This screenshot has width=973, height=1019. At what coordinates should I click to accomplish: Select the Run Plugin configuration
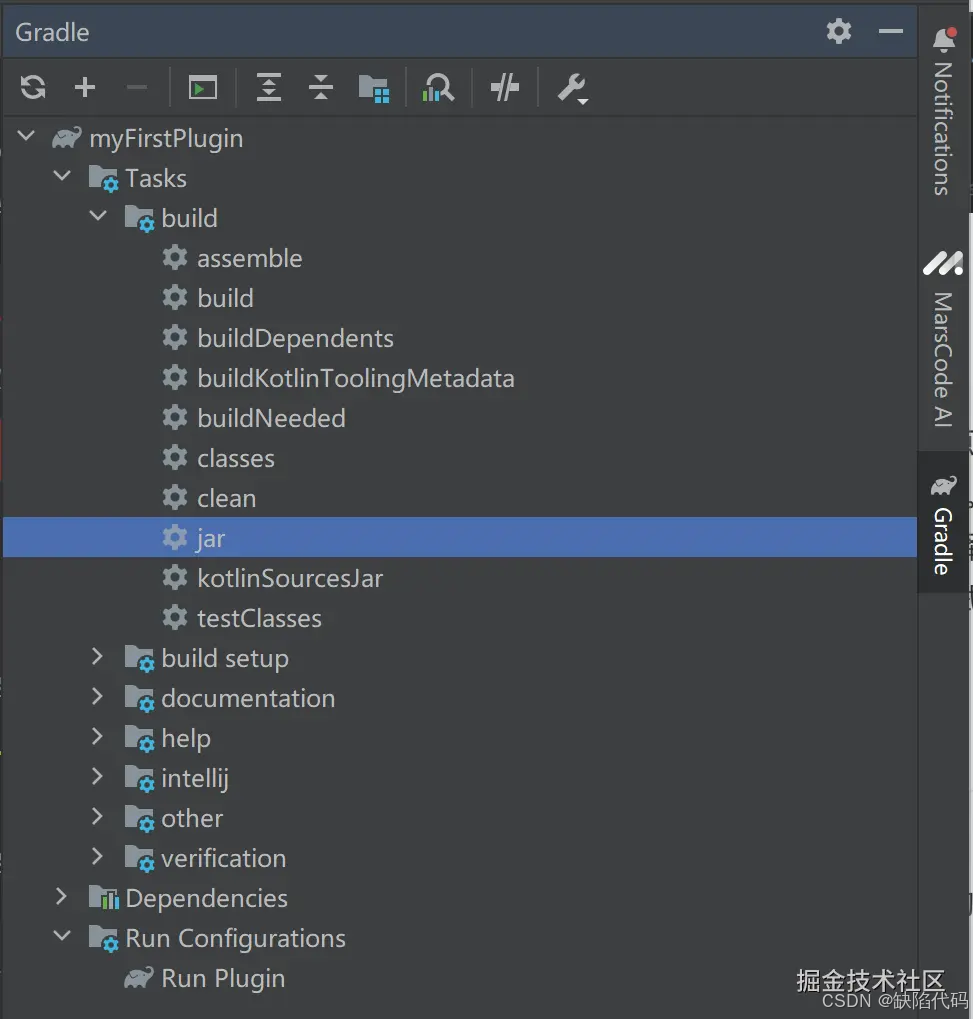pyautogui.click(x=223, y=978)
